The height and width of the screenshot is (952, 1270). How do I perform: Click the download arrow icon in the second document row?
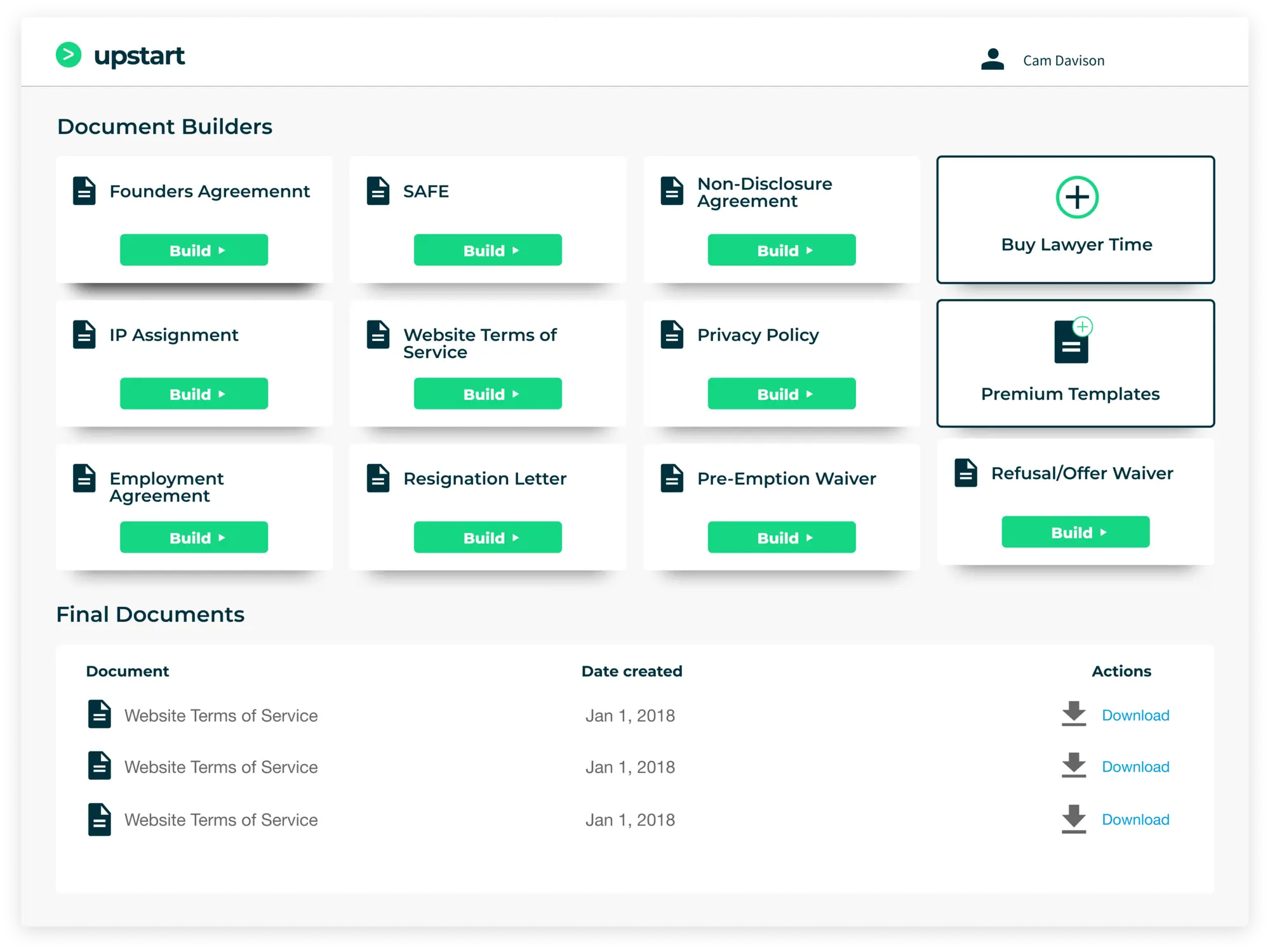(1074, 765)
